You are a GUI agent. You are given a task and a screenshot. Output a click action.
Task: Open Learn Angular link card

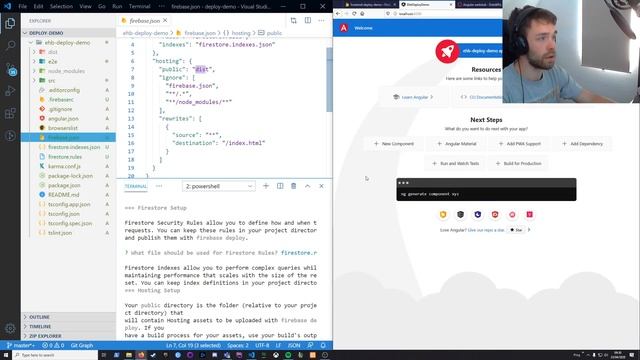coord(413,97)
